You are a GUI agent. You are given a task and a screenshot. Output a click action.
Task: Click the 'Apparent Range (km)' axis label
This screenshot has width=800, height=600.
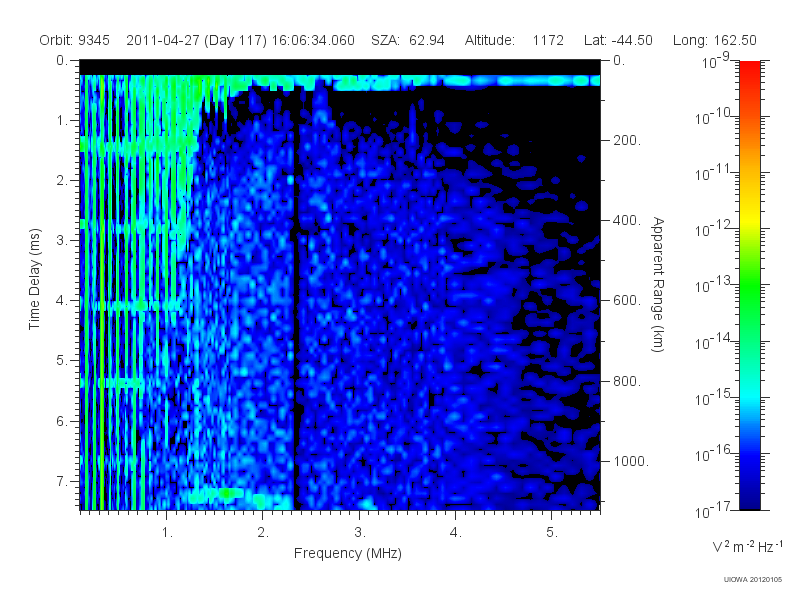pyautogui.click(x=658, y=284)
